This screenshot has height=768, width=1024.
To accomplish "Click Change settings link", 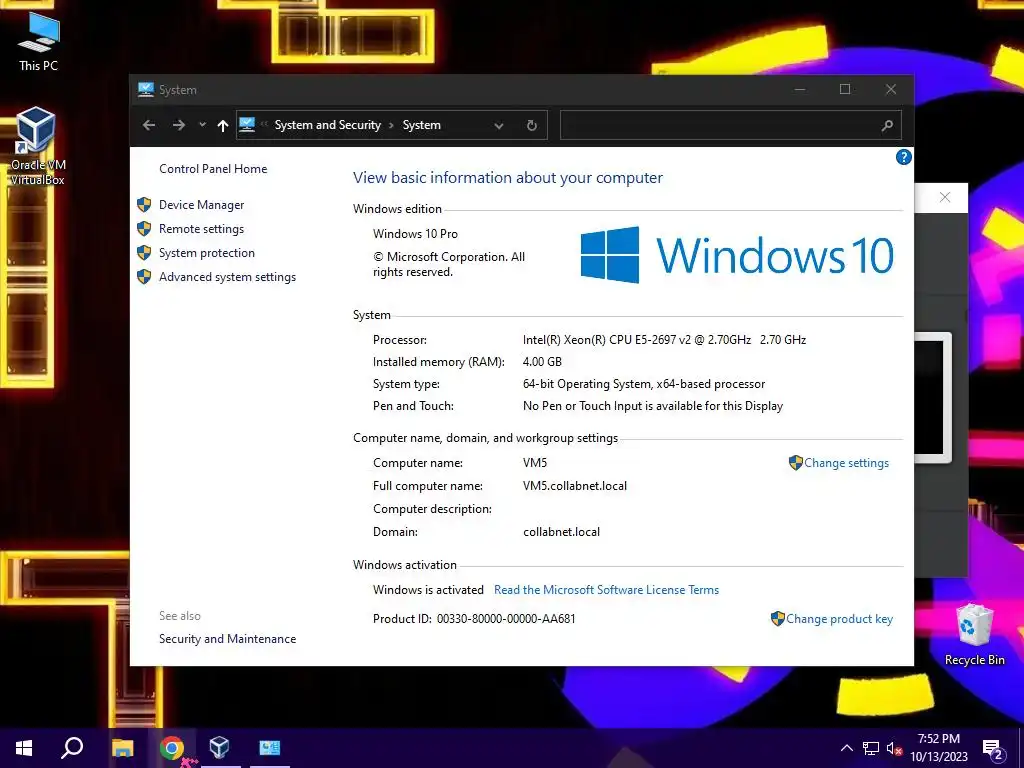I will point(846,463).
